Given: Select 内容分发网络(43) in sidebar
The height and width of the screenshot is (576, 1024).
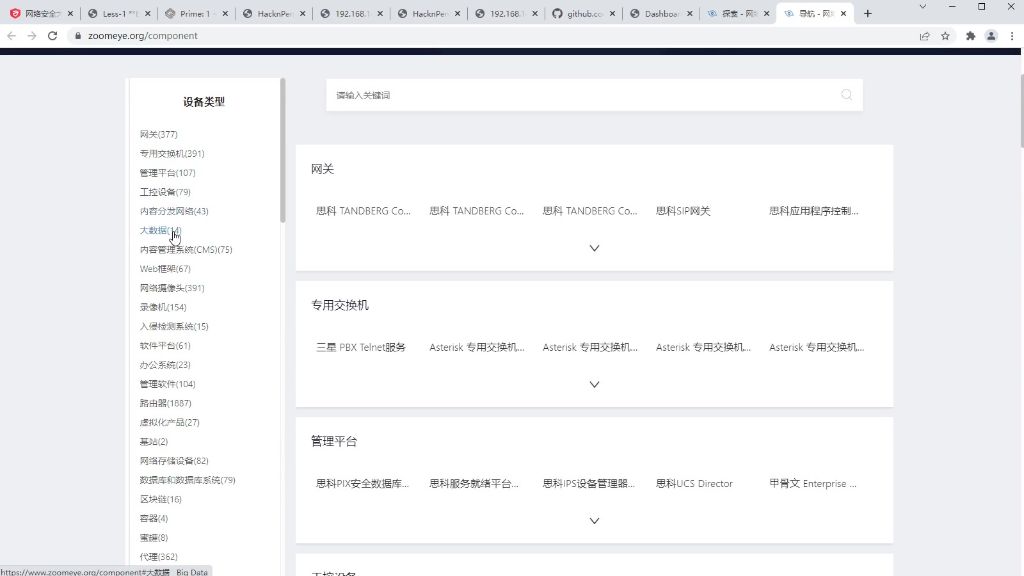Looking at the screenshot, I should 174,211.
